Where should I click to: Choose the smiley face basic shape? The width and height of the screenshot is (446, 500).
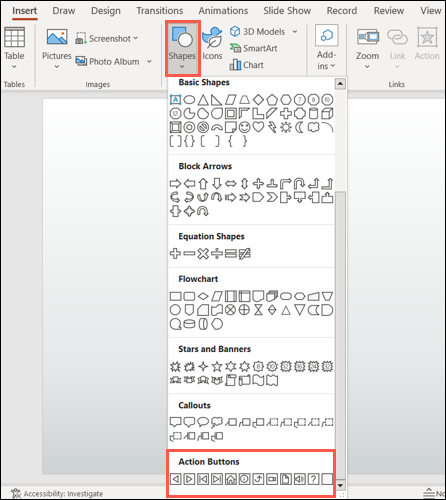point(244,127)
